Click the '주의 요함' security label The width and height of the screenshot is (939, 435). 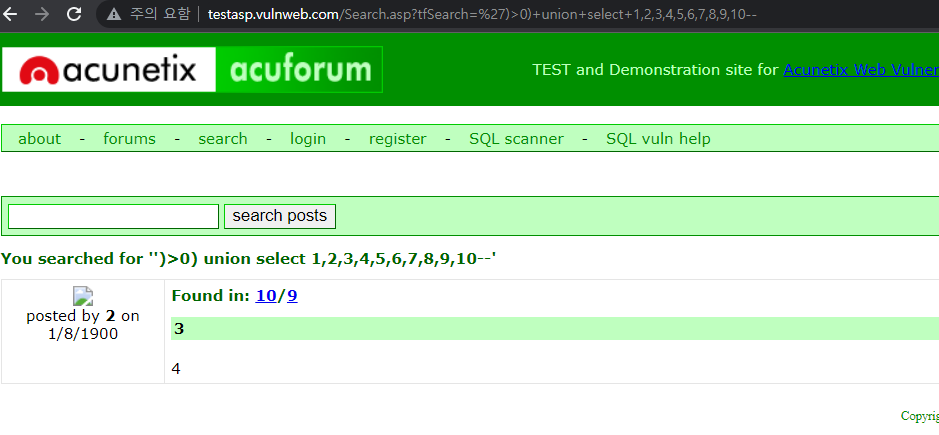coord(160,14)
